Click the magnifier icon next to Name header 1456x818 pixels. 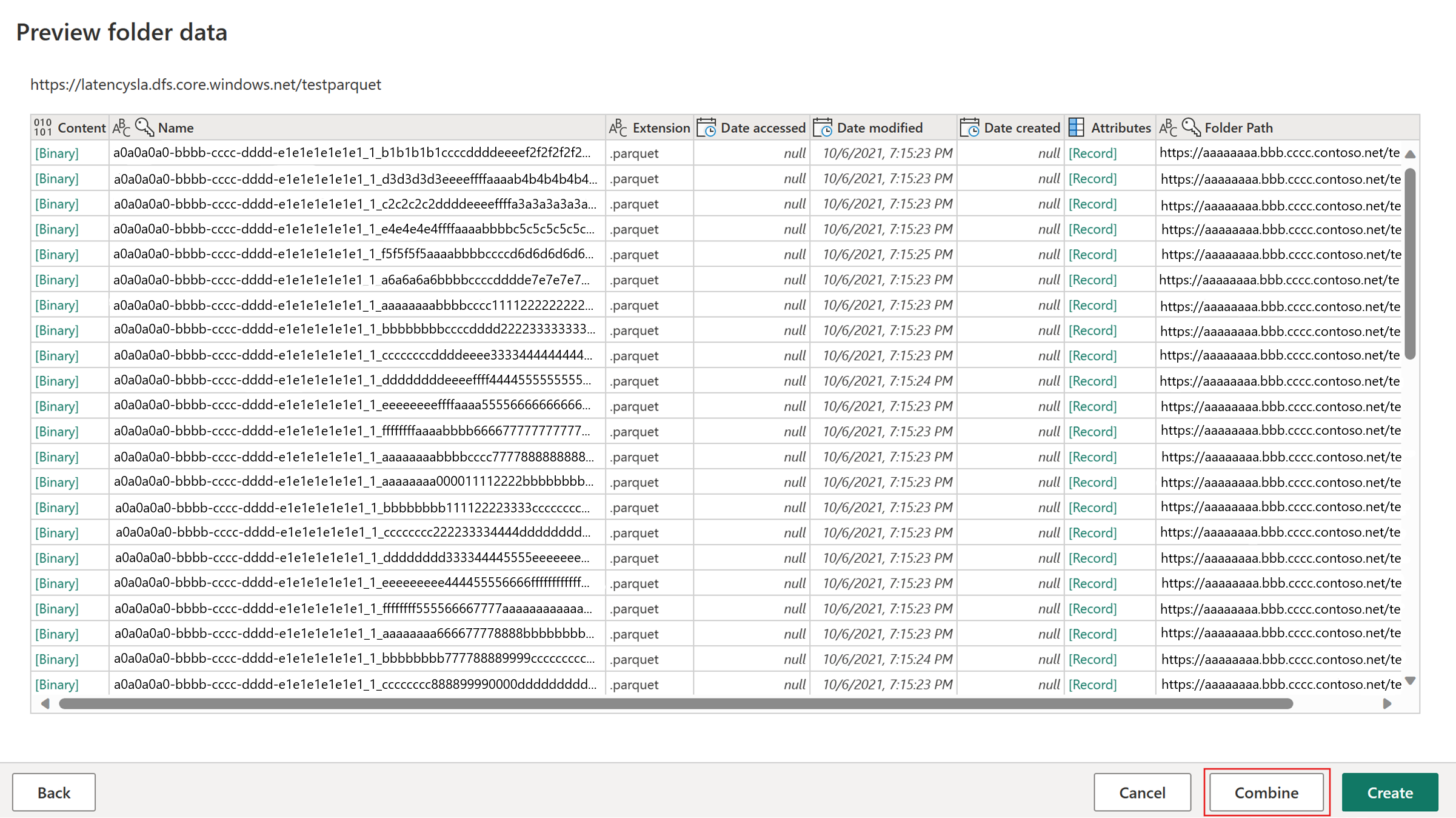coord(144,127)
